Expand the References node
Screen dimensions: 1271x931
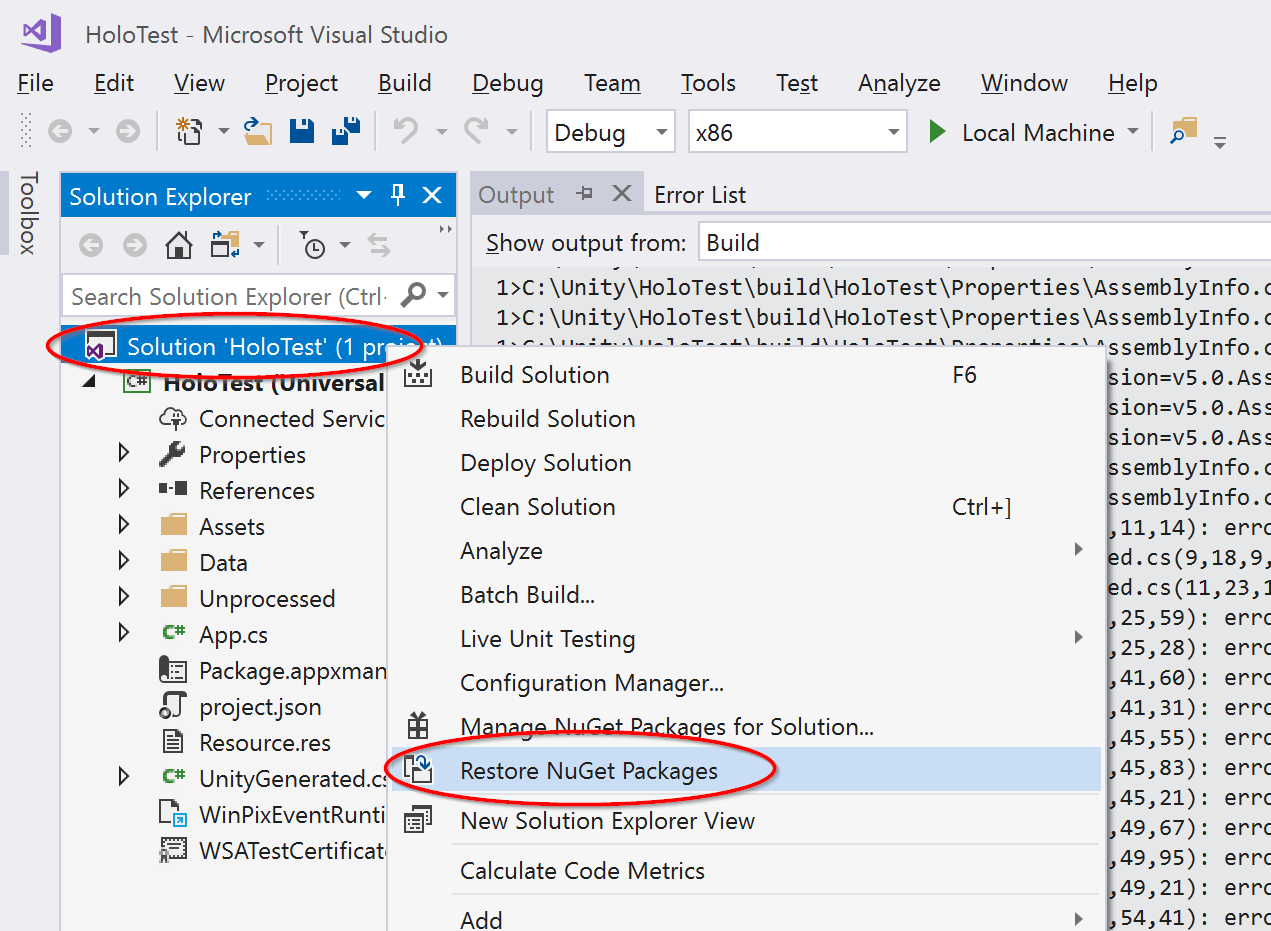pyautogui.click(x=124, y=490)
